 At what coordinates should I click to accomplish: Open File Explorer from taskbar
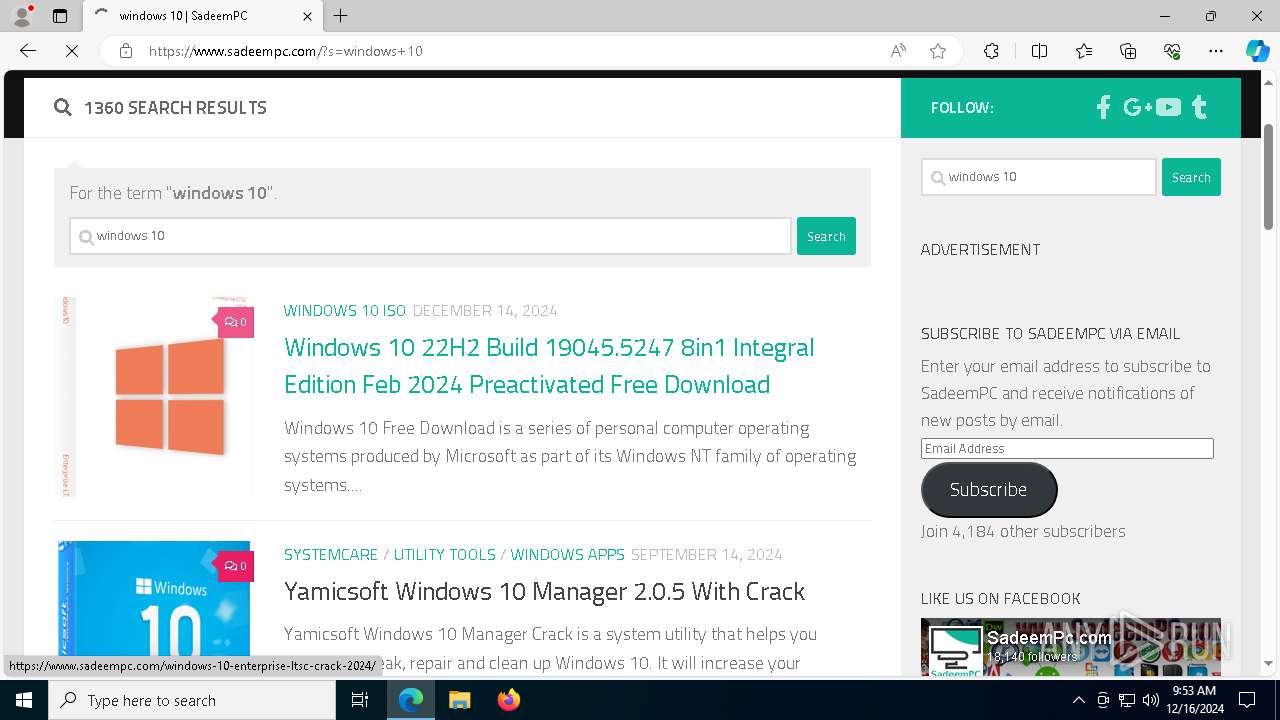tap(459, 700)
